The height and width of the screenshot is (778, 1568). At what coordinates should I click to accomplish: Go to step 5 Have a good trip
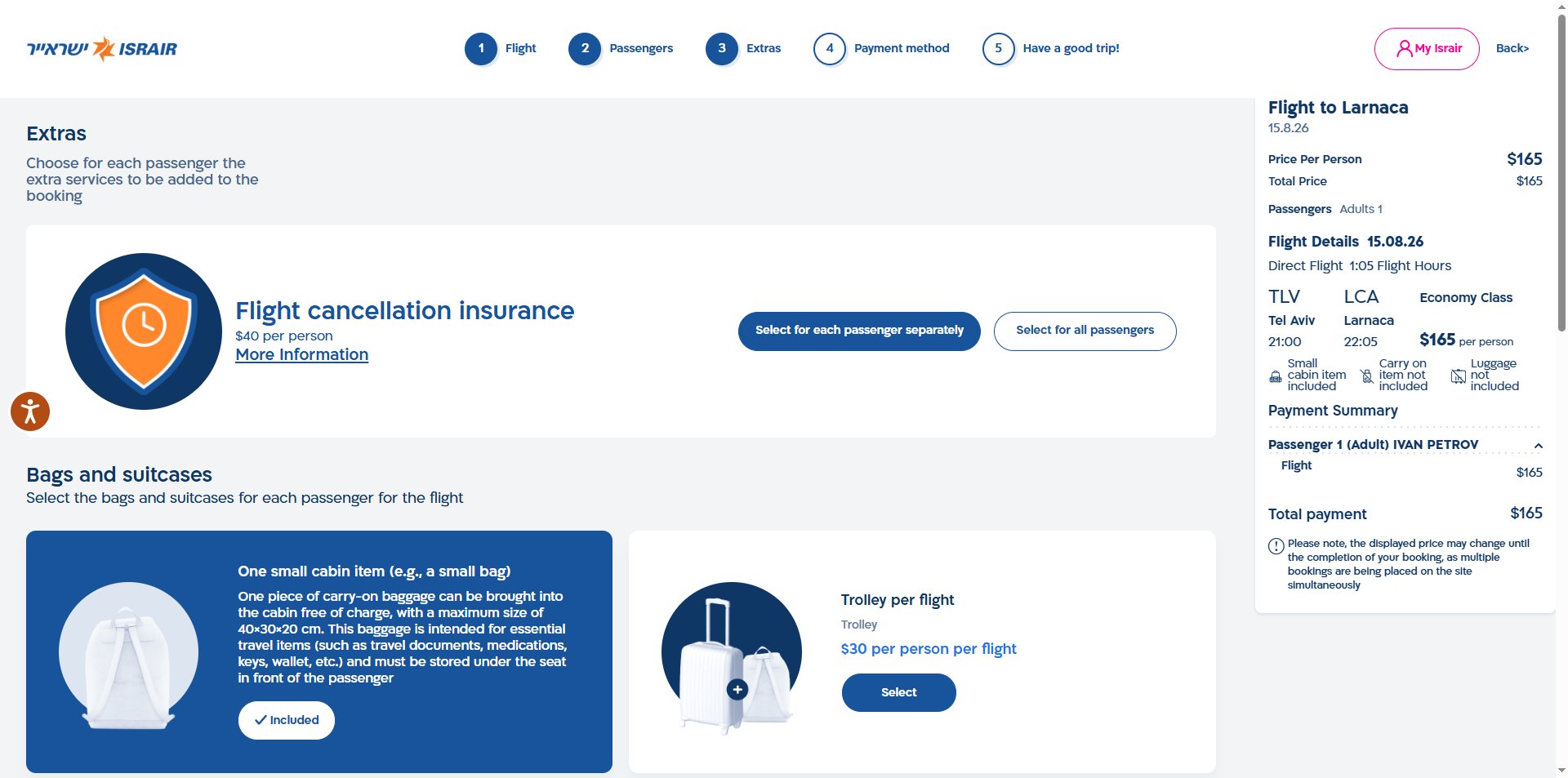(x=1050, y=49)
